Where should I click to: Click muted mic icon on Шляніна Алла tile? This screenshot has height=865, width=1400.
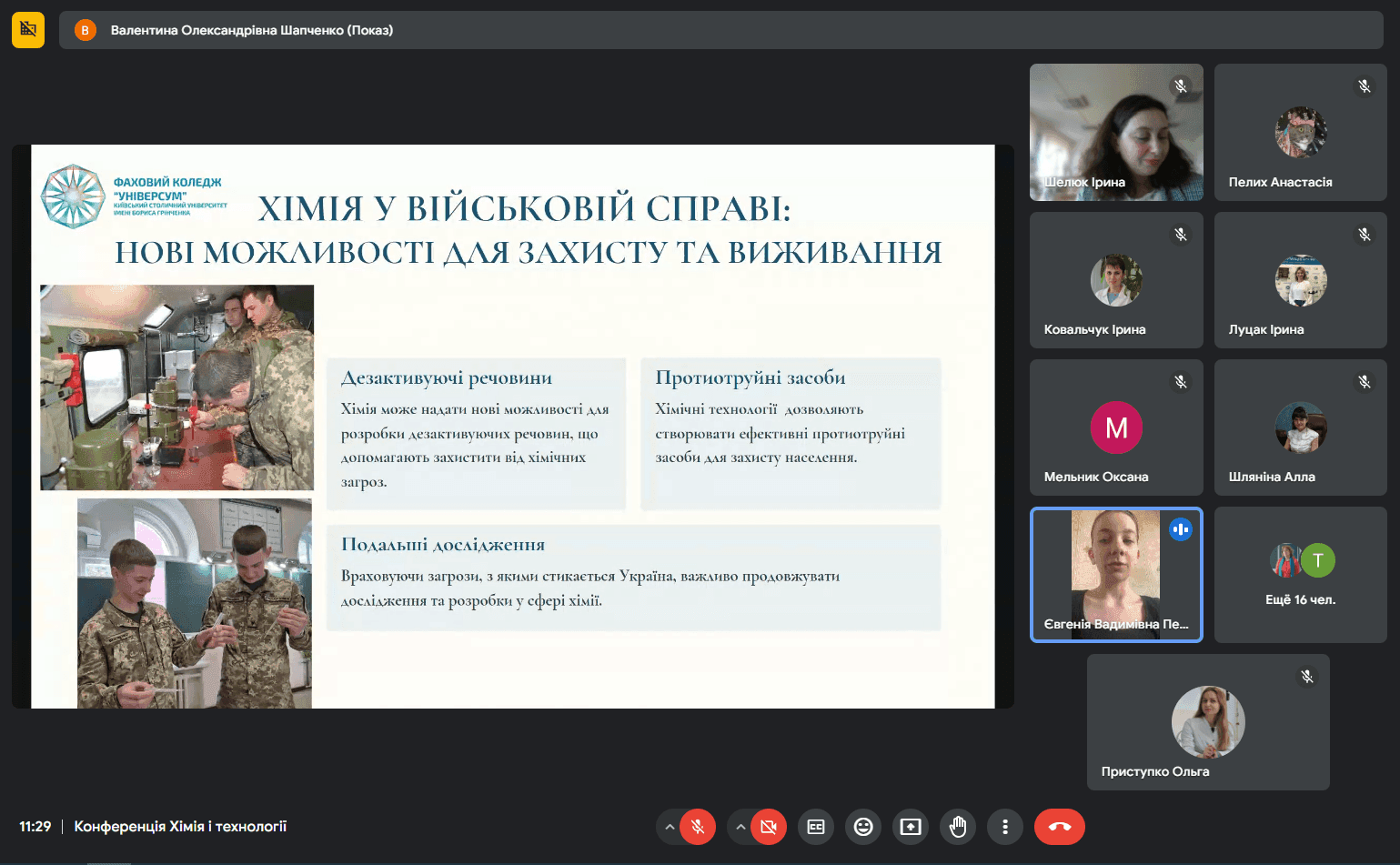click(x=1365, y=382)
